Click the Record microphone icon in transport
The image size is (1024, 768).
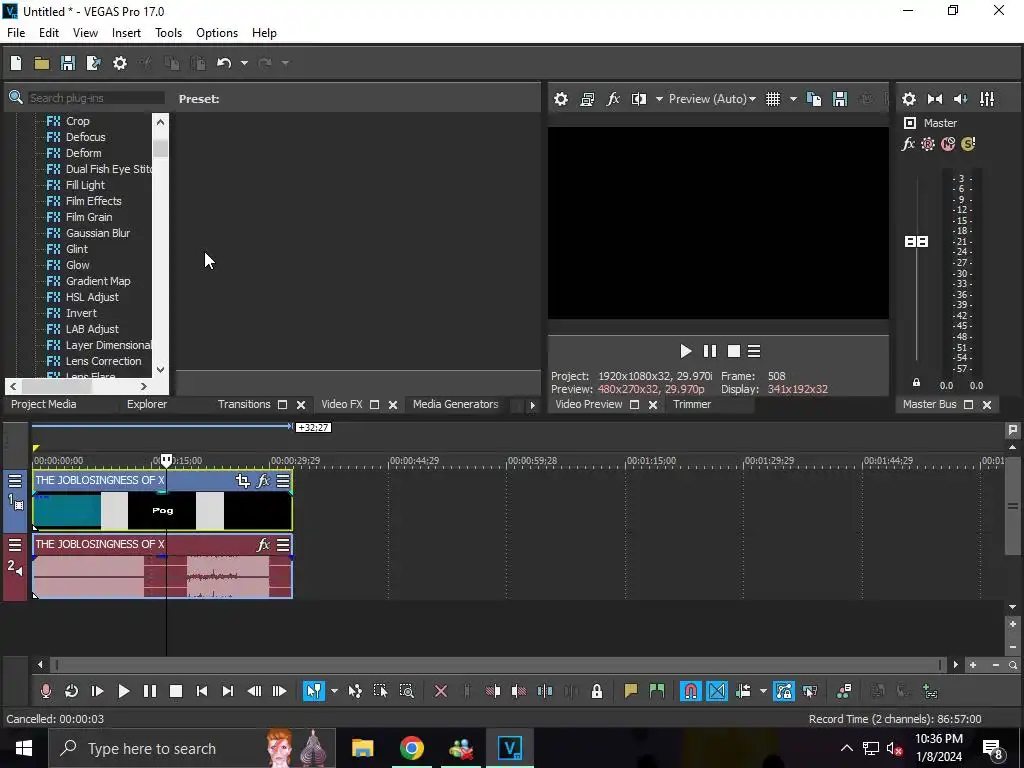pos(46,691)
